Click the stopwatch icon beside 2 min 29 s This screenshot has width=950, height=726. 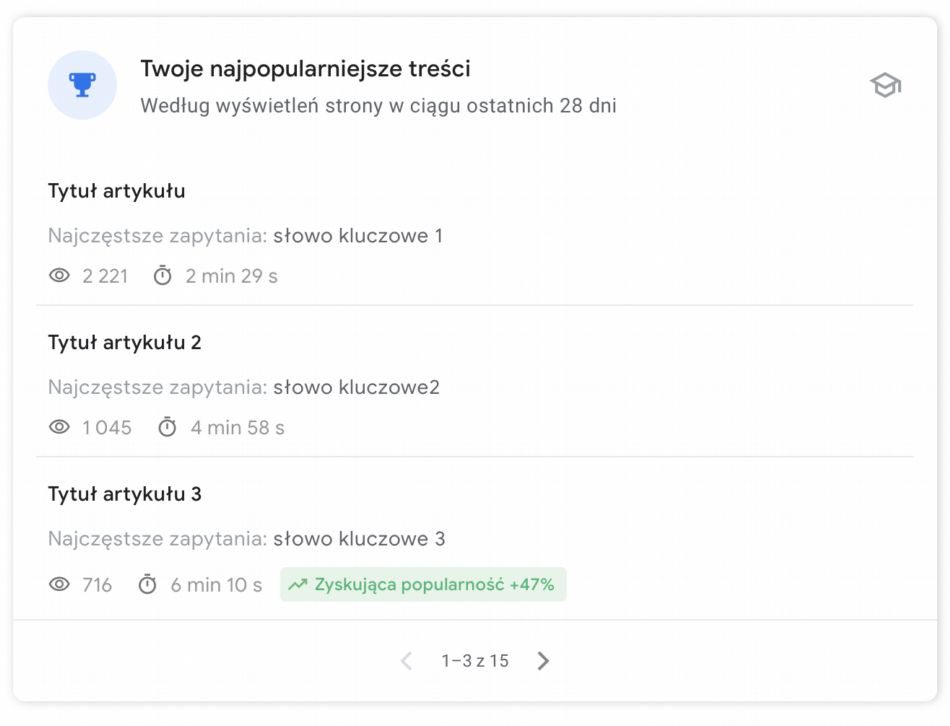pyautogui.click(x=163, y=276)
